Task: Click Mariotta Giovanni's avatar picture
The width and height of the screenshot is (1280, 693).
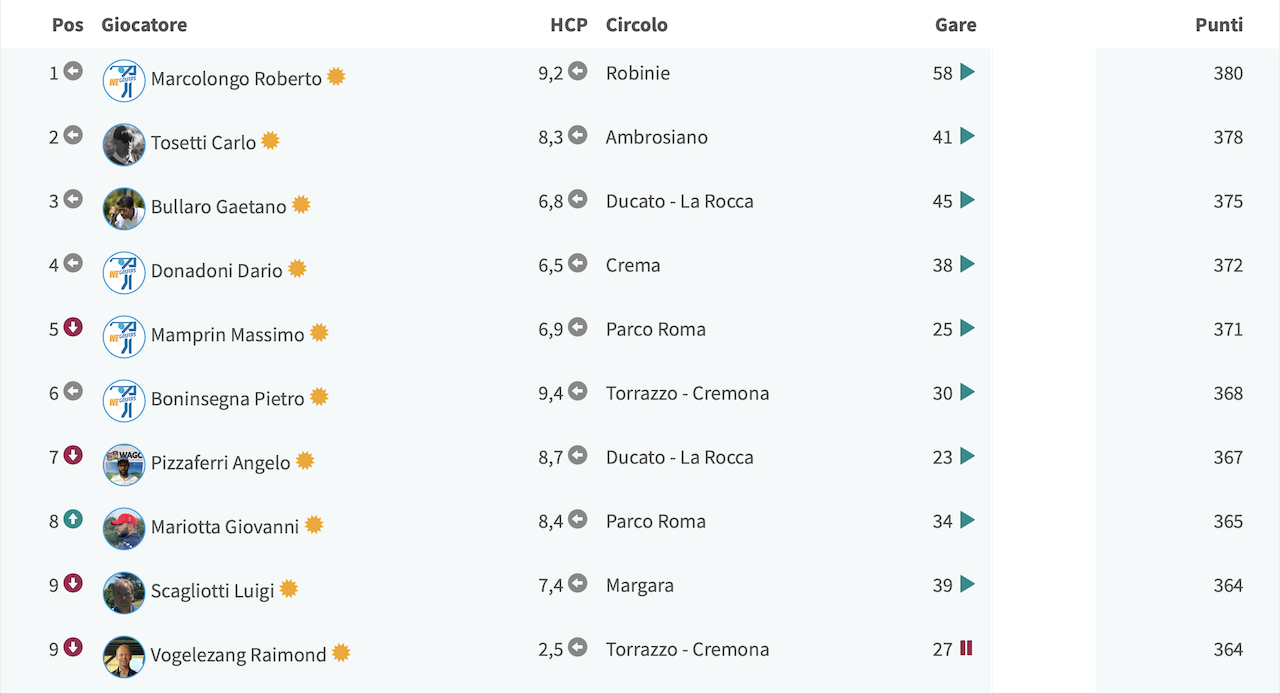Action: pyautogui.click(x=124, y=529)
